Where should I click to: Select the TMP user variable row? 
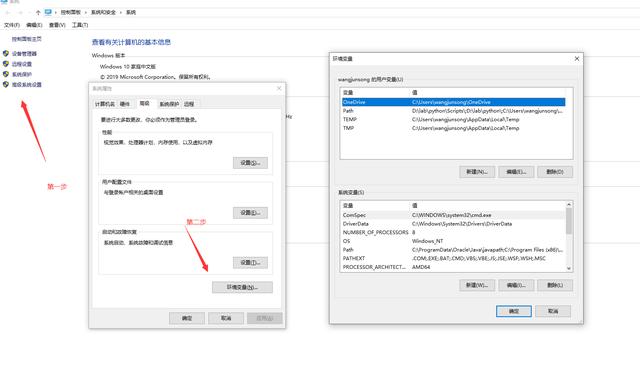point(453,128)
